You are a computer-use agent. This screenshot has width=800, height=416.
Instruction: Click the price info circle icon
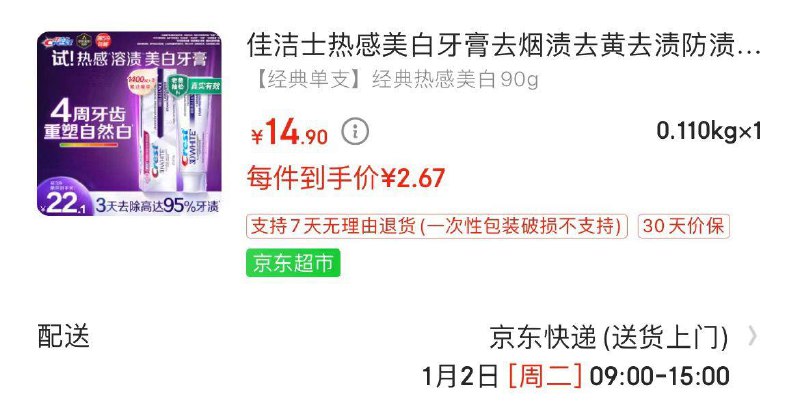[355, 132]
